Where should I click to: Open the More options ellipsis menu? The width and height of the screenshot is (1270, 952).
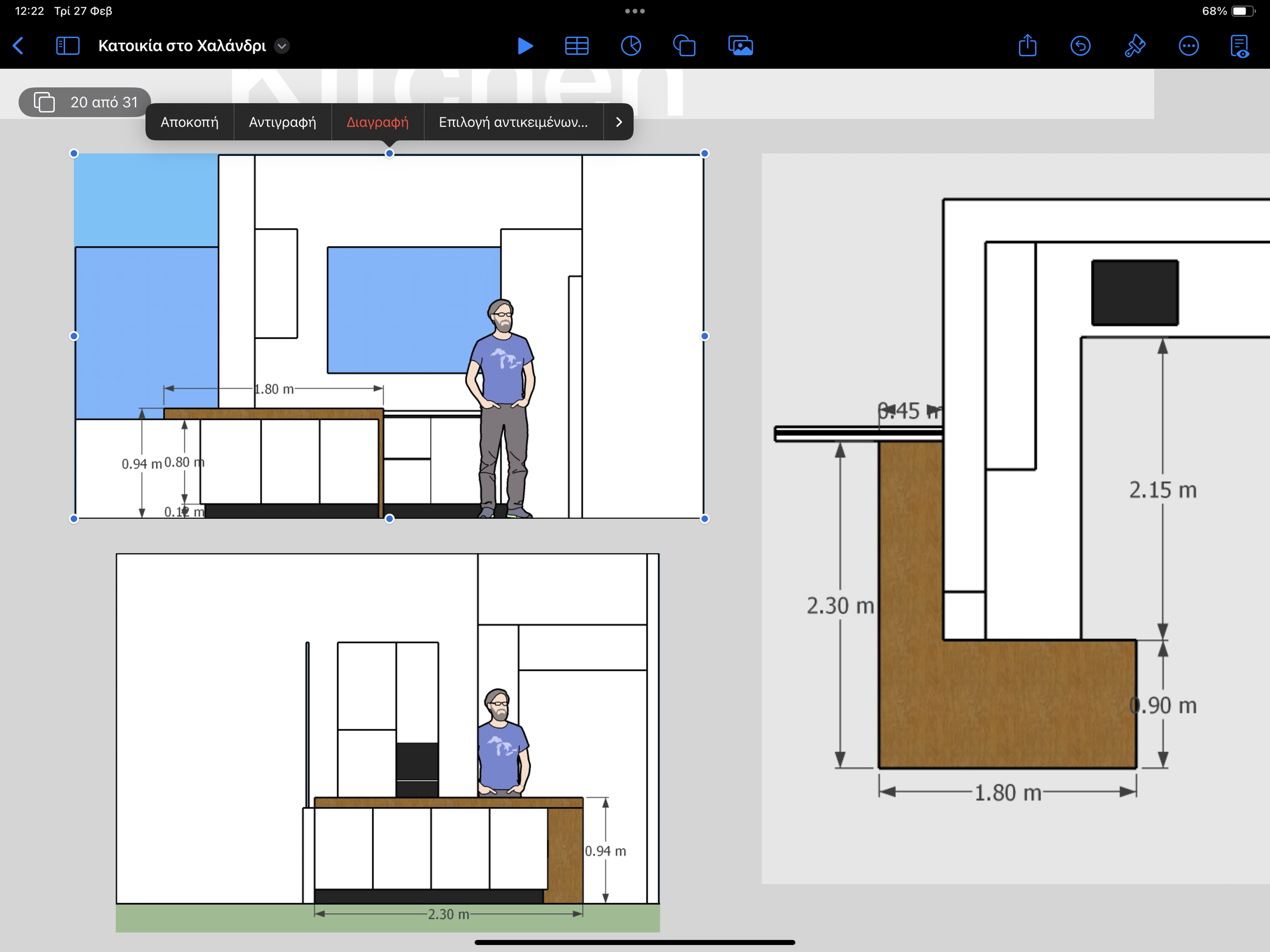tap(1188, 45)
